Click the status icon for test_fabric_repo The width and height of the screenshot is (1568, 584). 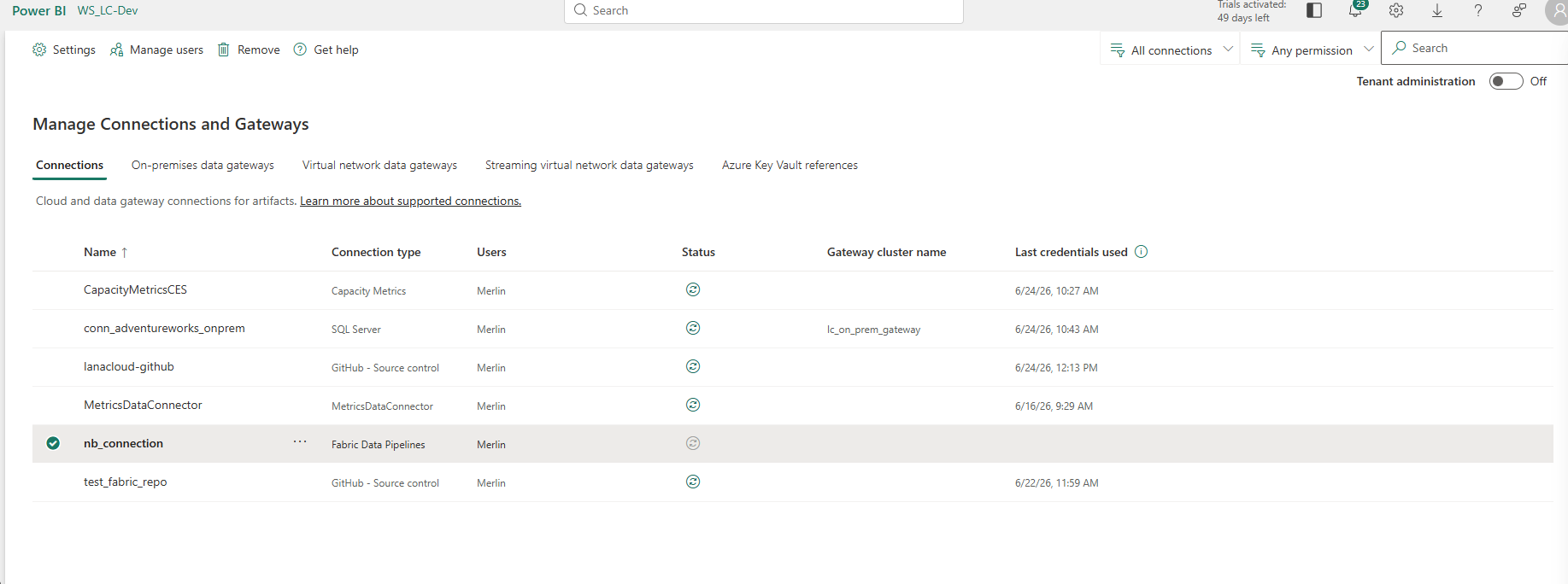[693, 482]
